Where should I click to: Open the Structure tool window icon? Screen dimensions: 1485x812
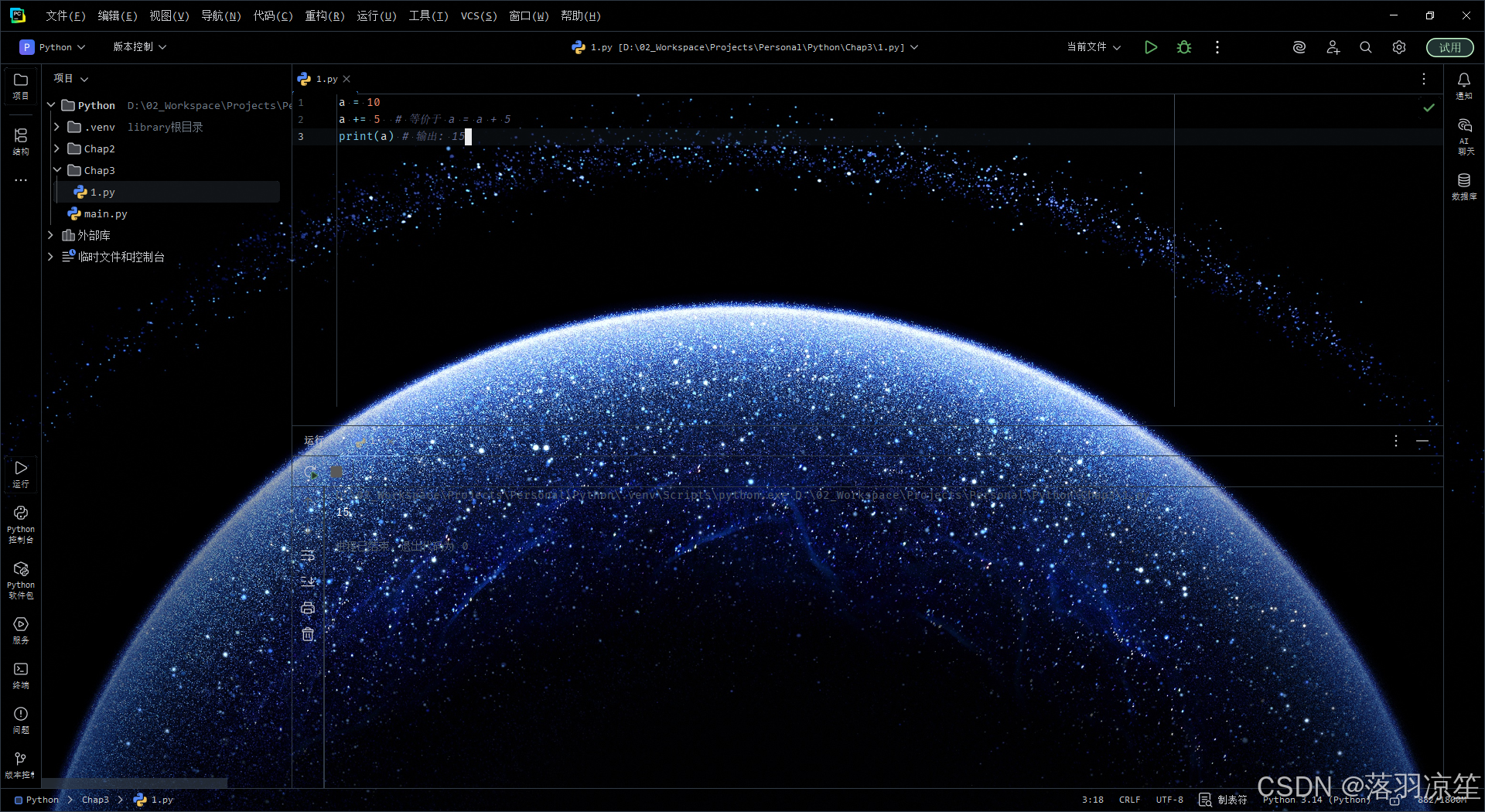[x=21, y=142]
